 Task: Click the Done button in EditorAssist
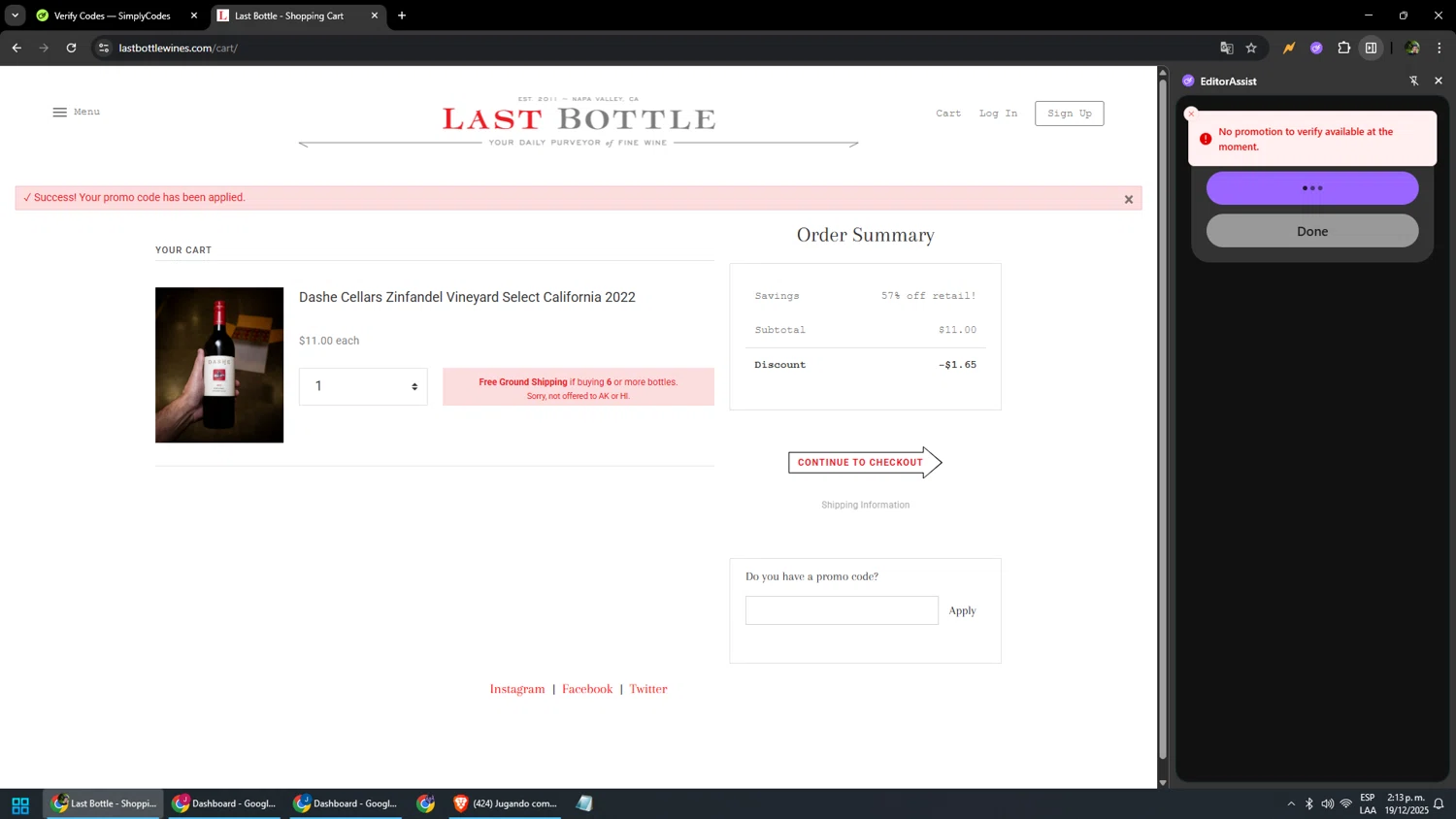(x=1312, y=231)
